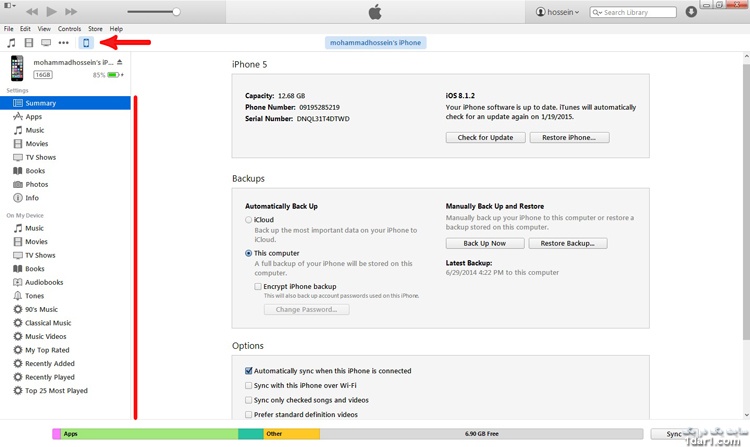Screen dimensions: 750x447
Task: Click the Downloads arrow icon
Action: [x=691, y=12]
